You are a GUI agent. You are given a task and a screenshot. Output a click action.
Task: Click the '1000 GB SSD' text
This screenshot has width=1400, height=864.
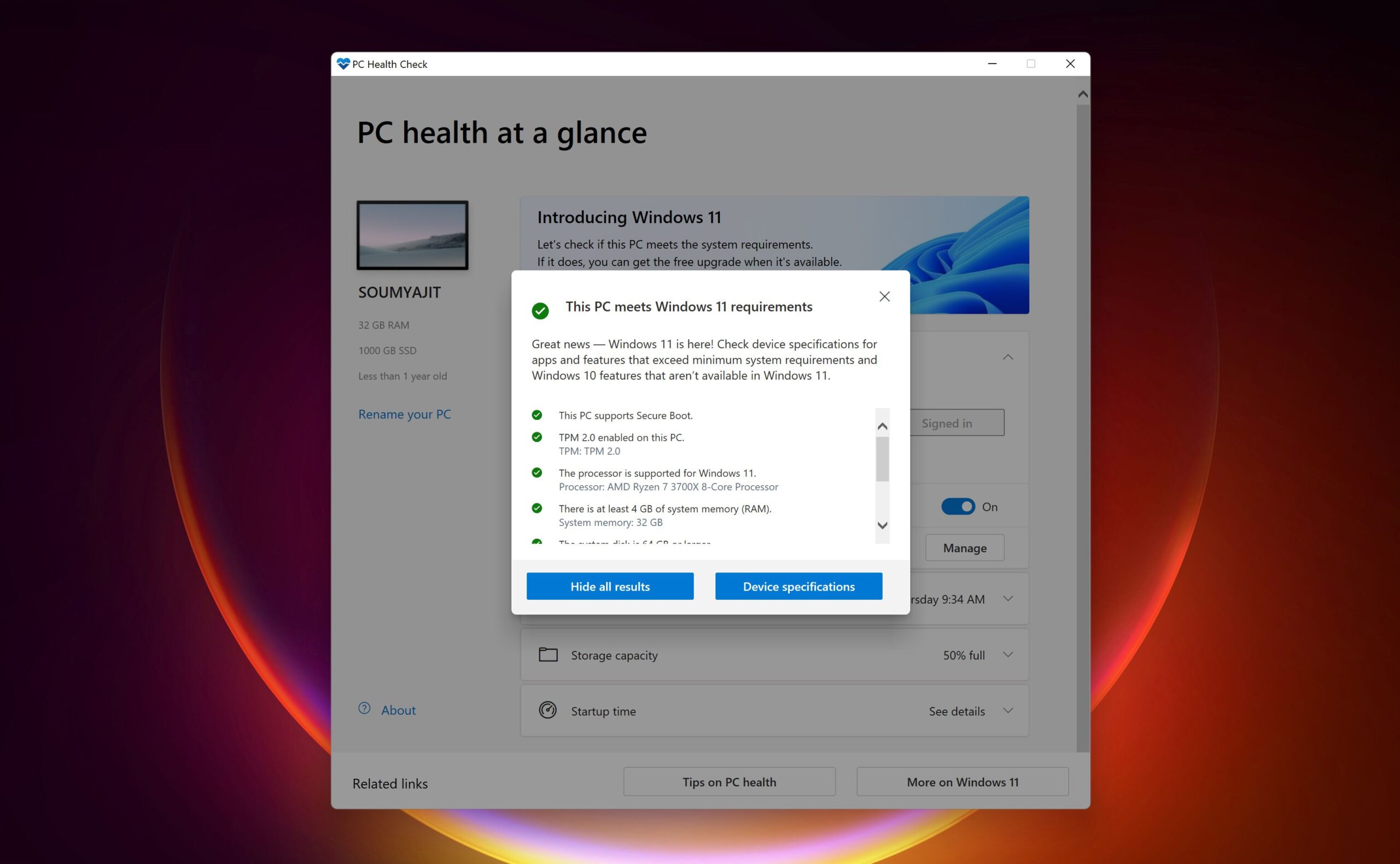(x=387, y=351)
